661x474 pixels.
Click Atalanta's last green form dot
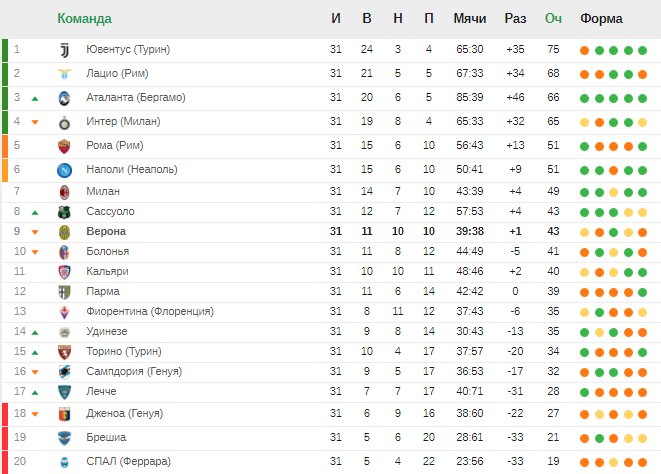(642, 99)
